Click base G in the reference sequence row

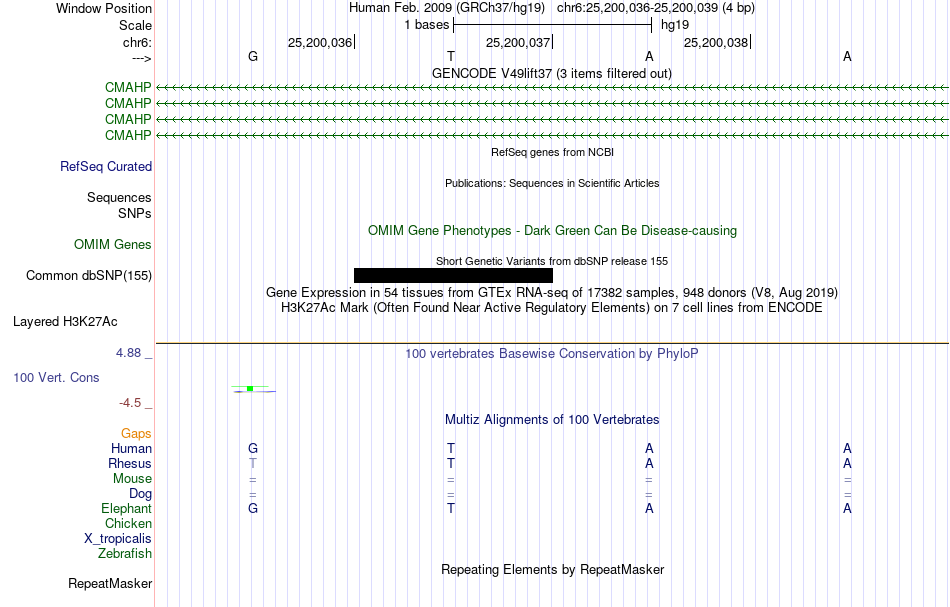[x=253, y=56]
